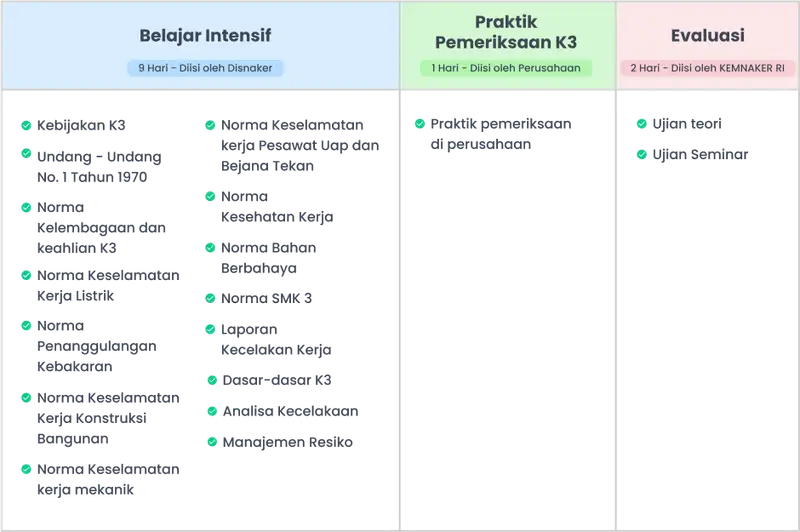800x532 pixels.
Task: Click the green check icon in the Praktik Pemeriksaan K3 panel
Action: click(420, 124)
